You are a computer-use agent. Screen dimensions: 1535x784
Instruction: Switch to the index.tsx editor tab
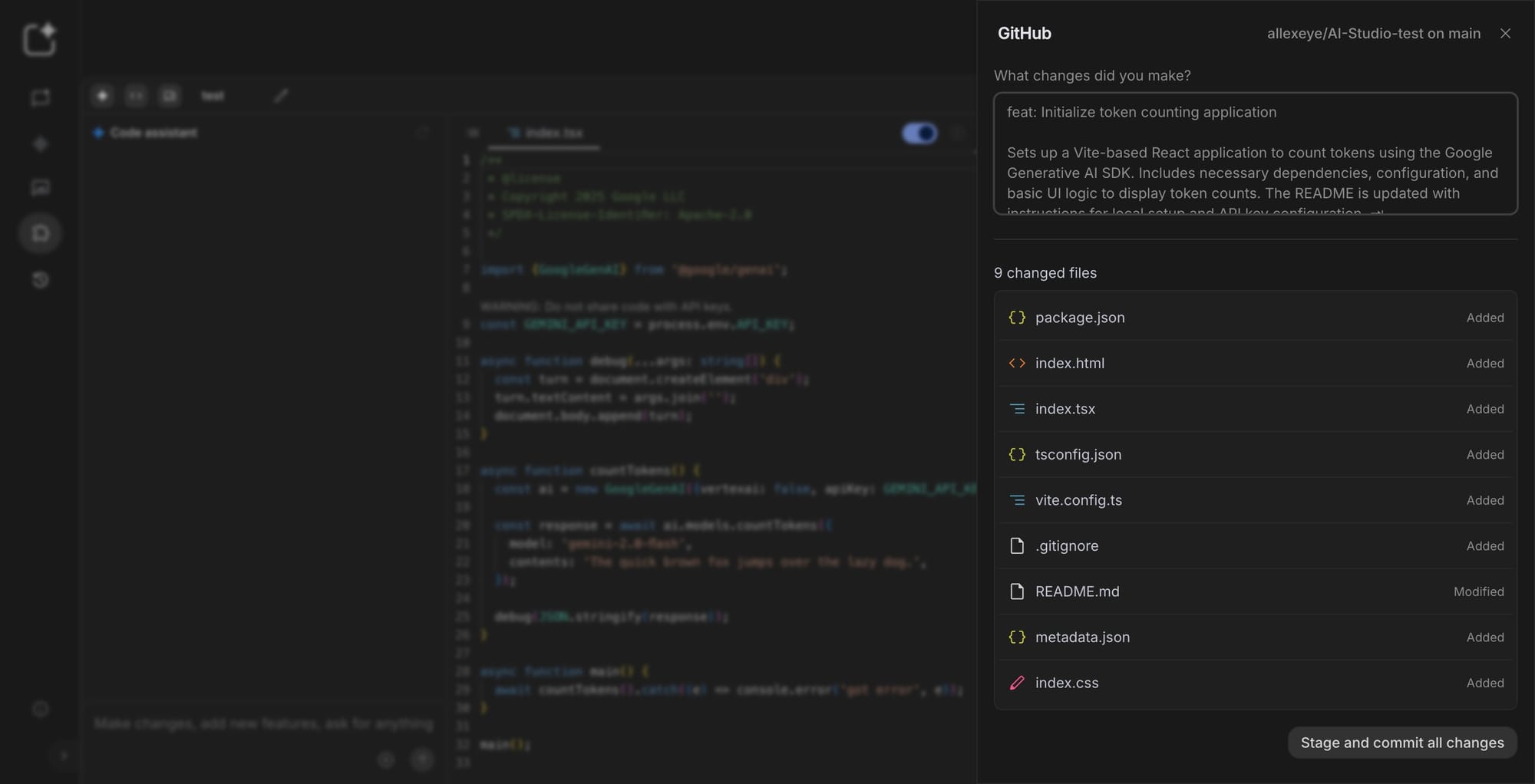[544, 133]
